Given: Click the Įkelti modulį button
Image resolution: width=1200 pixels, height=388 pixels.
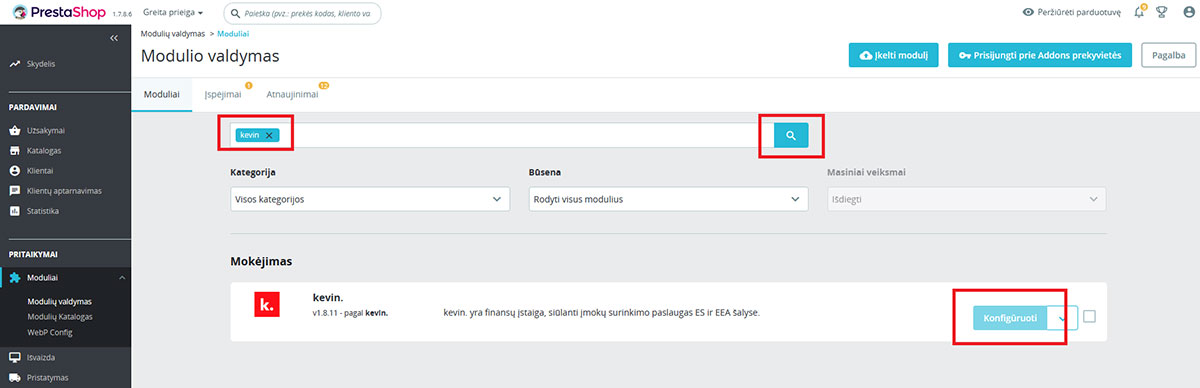Looking at the screenshot, I should point(893,55).
